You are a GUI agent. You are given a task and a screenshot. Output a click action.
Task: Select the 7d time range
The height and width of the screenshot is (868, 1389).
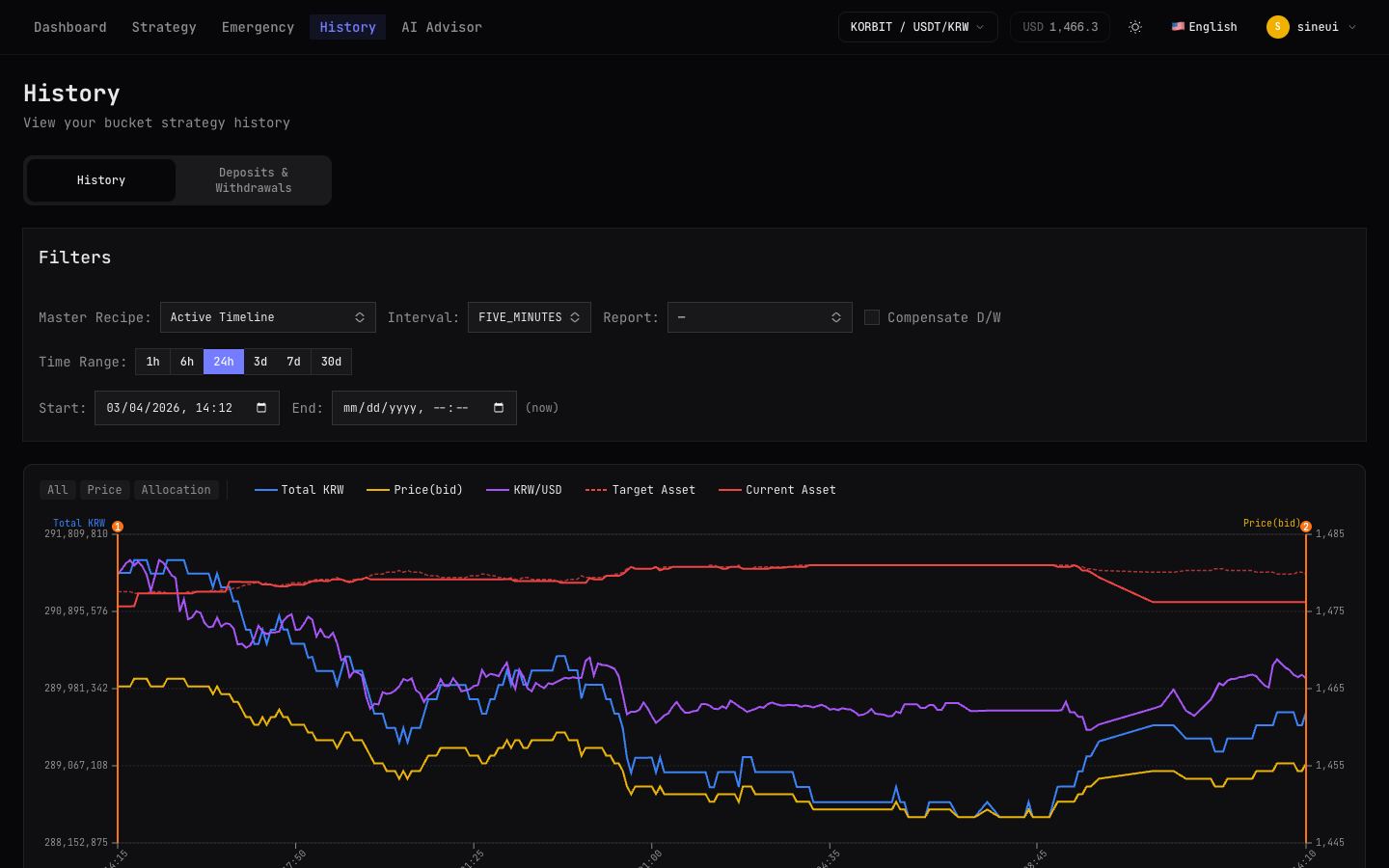pos(294,362)
